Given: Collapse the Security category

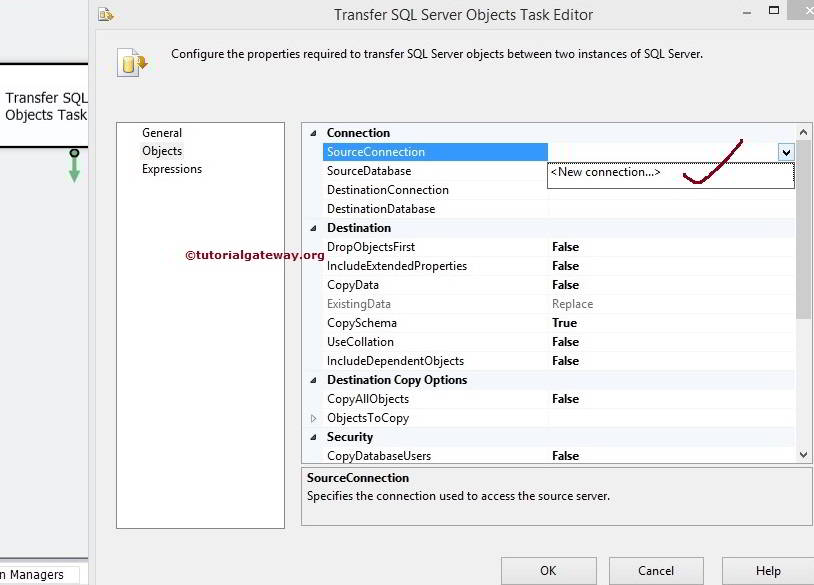Looking at the screenshot, I should point(313,437).
